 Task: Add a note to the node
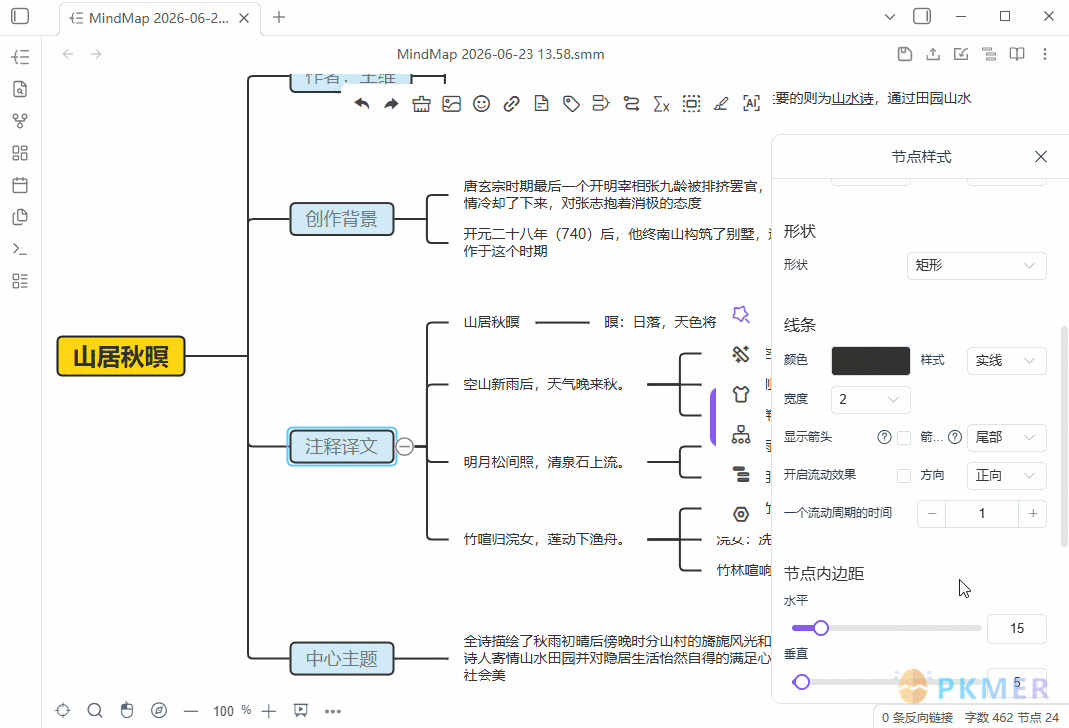(x=541, y=104)
